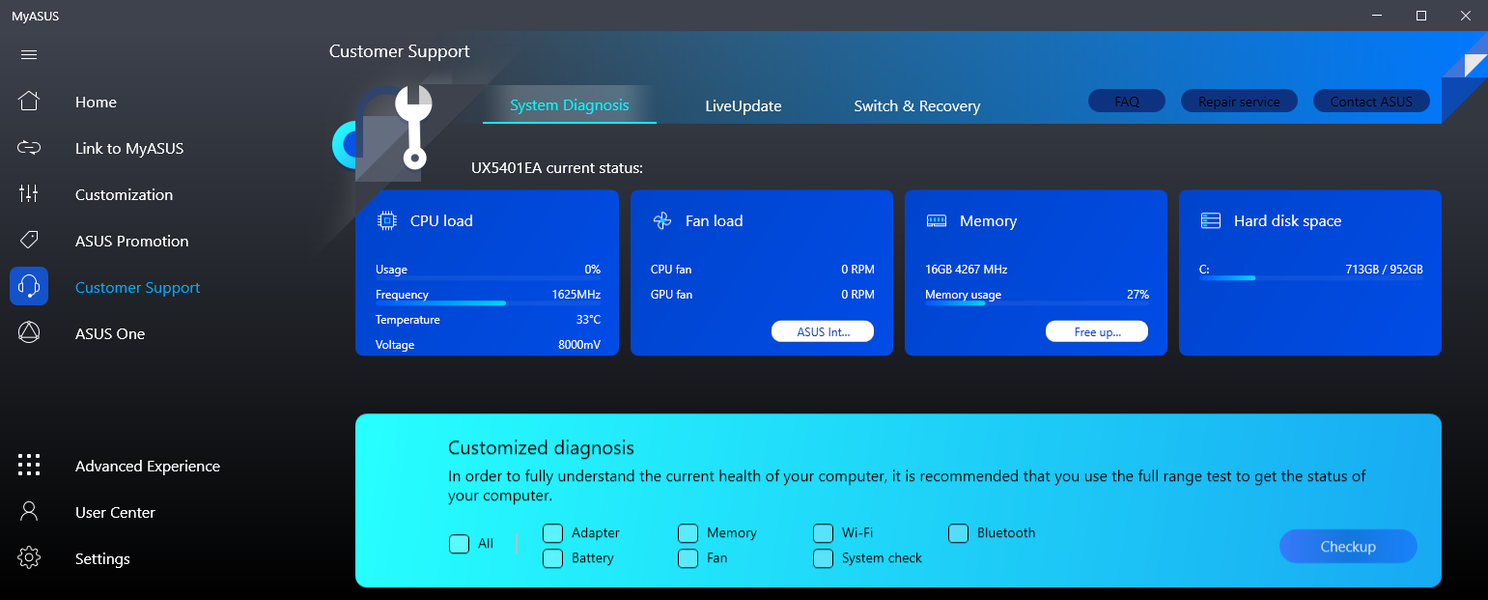Check the All checkbox

[x=459, y=544]
